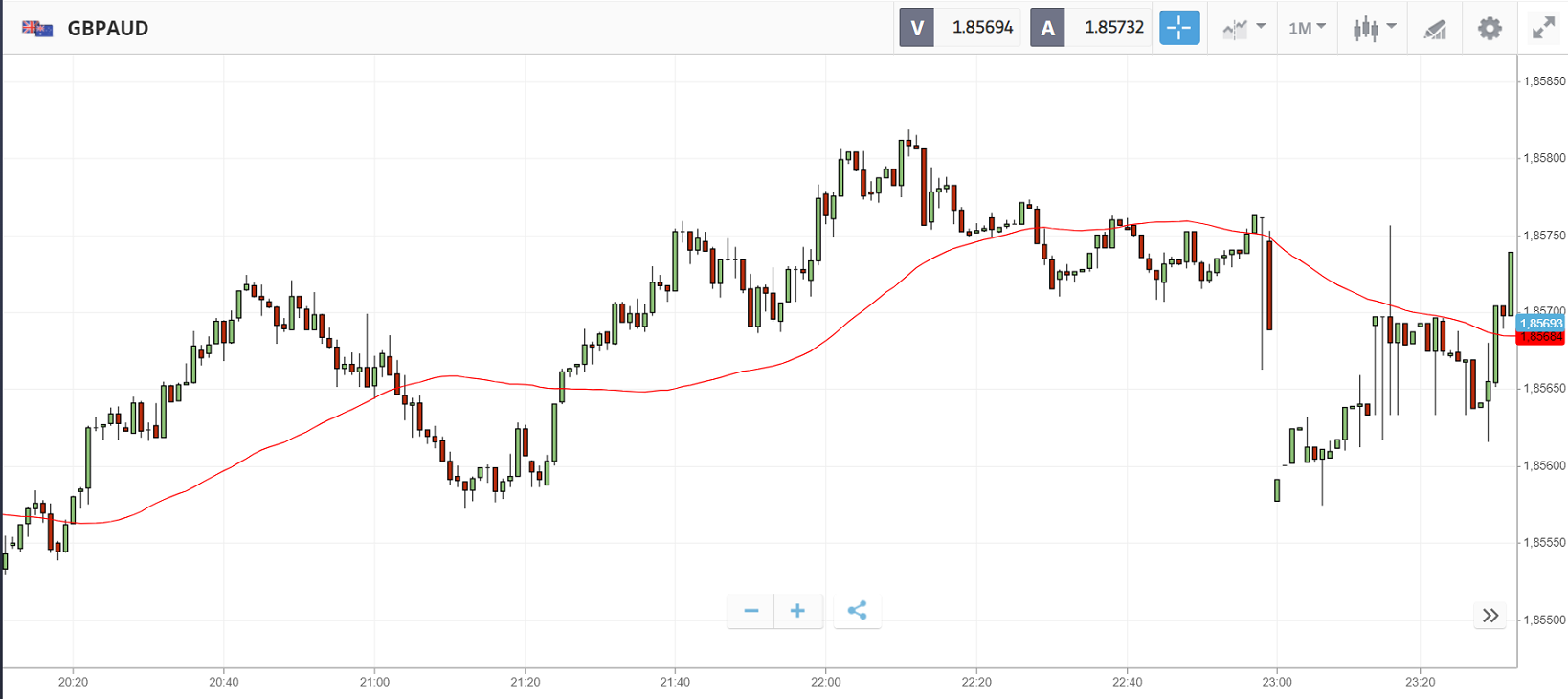This screenshot has height=699, width=1568.
Task: Click the A buy price 1.85732
Action: click(1113, 28)
